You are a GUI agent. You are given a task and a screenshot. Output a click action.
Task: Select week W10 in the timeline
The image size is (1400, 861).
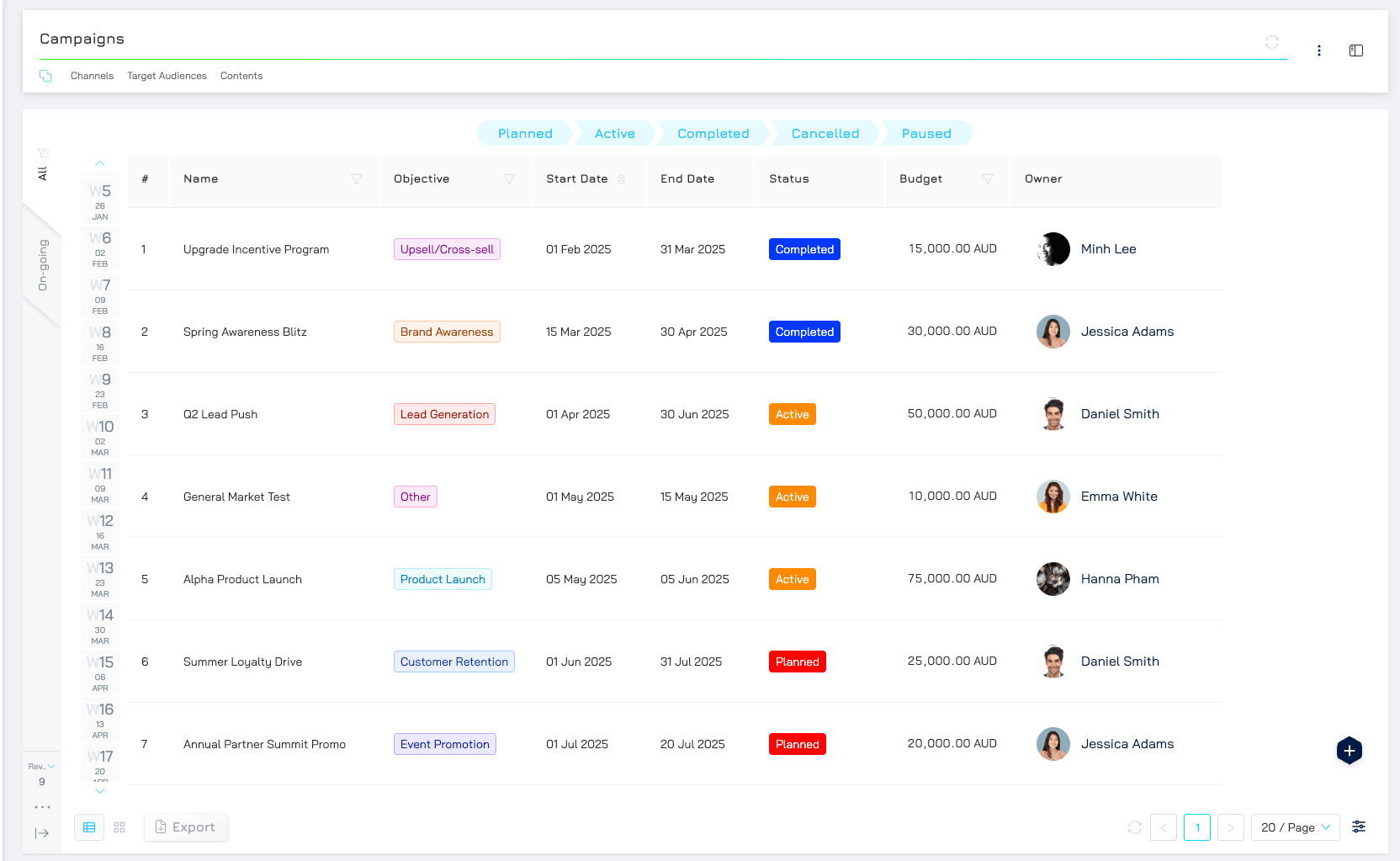pos(100,436)
